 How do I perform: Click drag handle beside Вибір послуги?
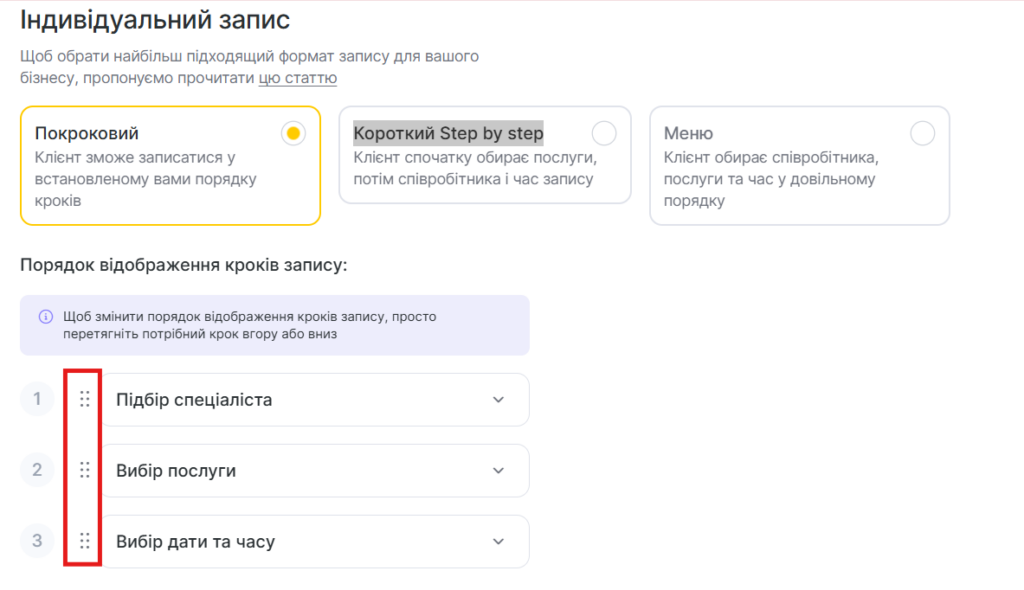[x=85, y=470]
